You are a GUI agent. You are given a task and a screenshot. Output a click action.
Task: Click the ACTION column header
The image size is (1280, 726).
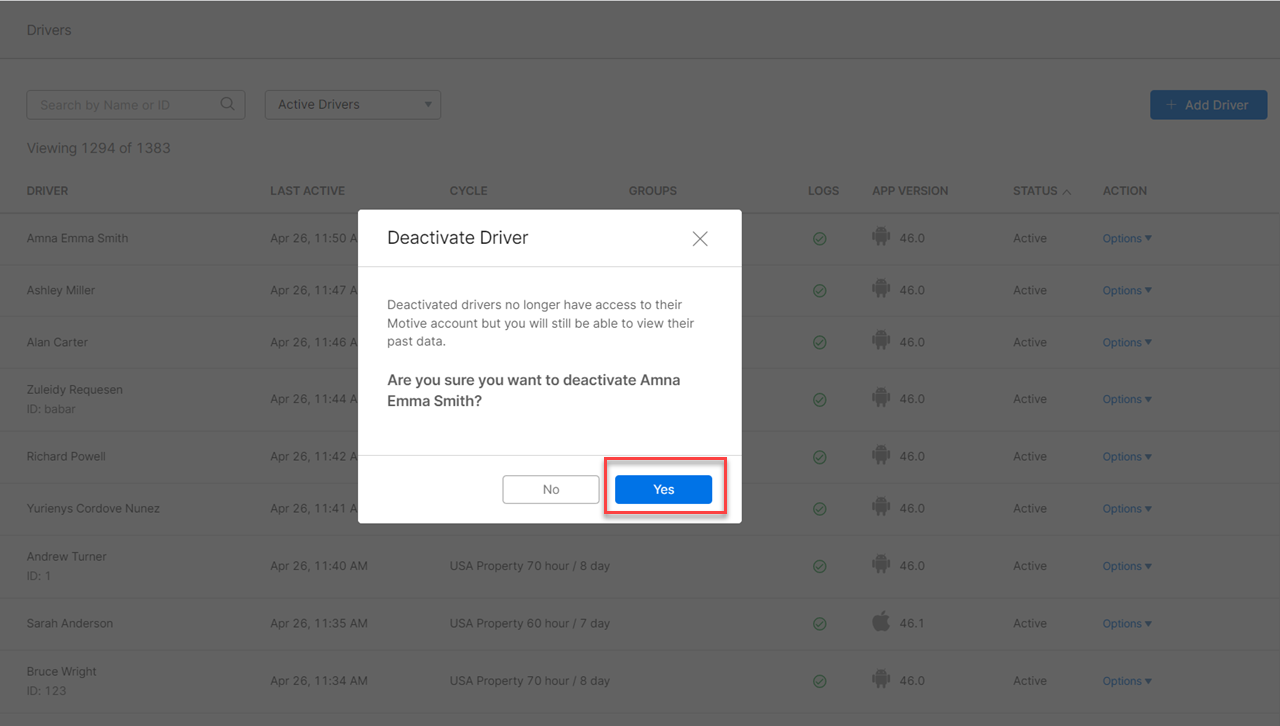1125,191
